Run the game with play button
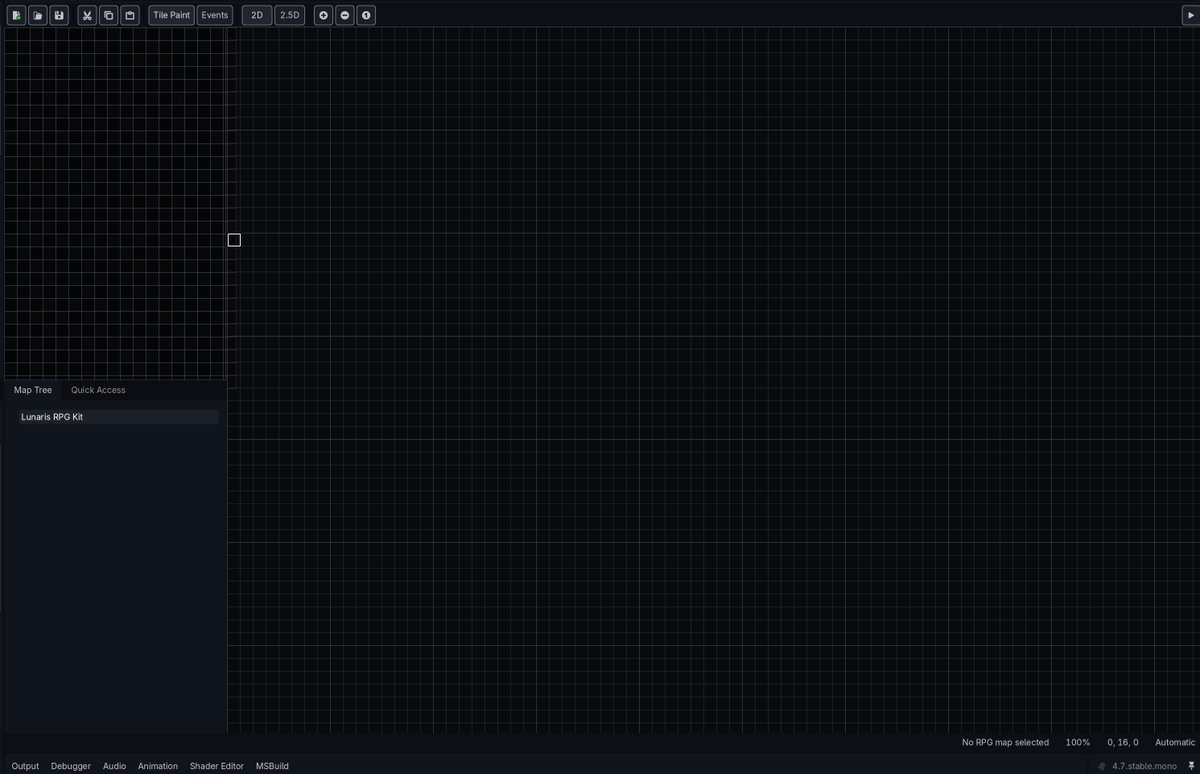 pos(1190,15)
